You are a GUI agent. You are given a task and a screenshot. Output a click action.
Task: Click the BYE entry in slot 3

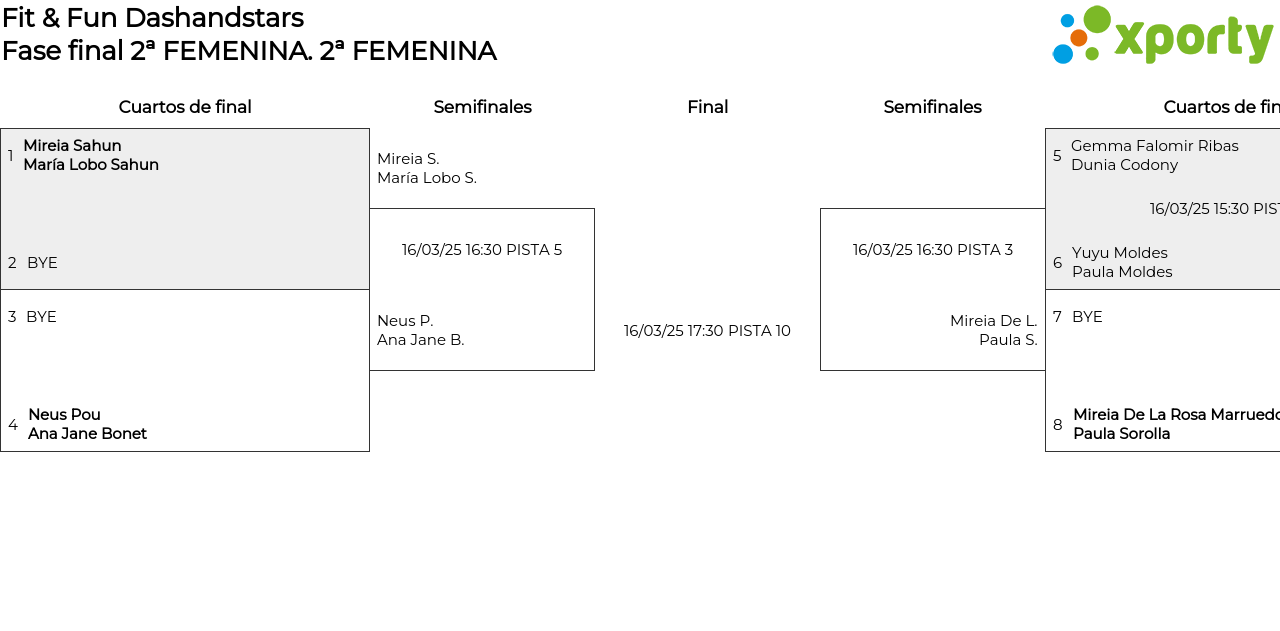[41, 317]
